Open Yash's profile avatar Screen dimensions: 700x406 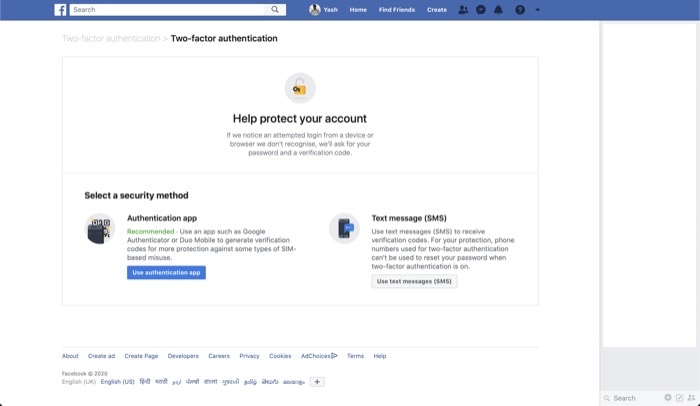click(315, 9)
